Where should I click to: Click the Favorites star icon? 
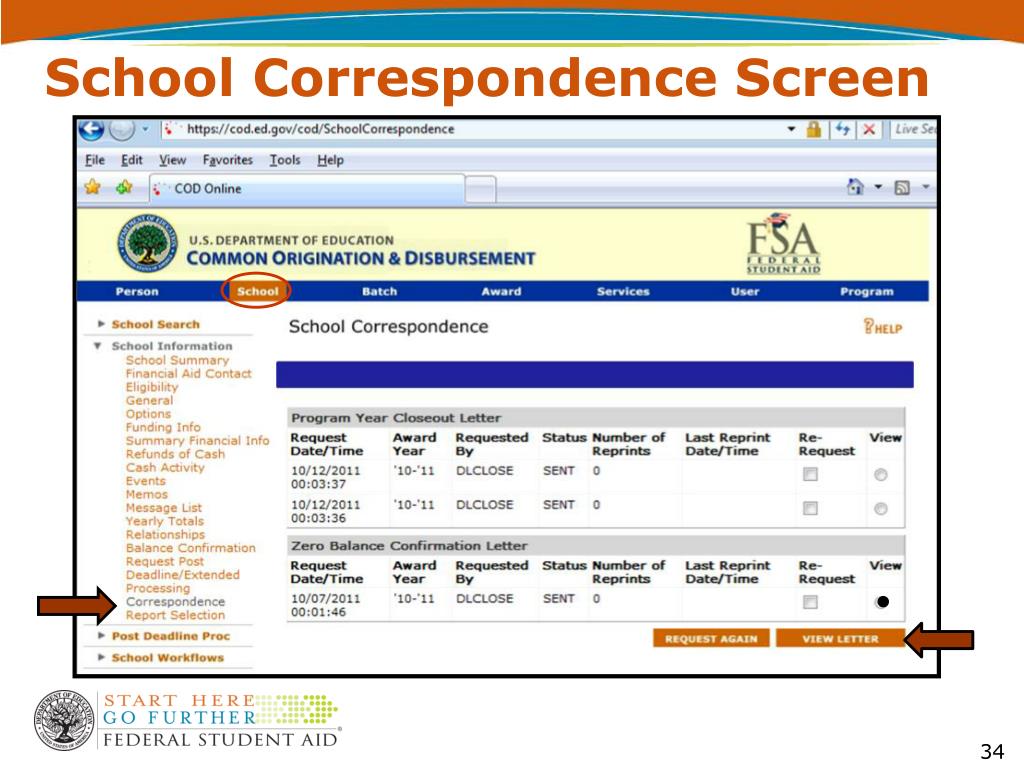point(93,187)
